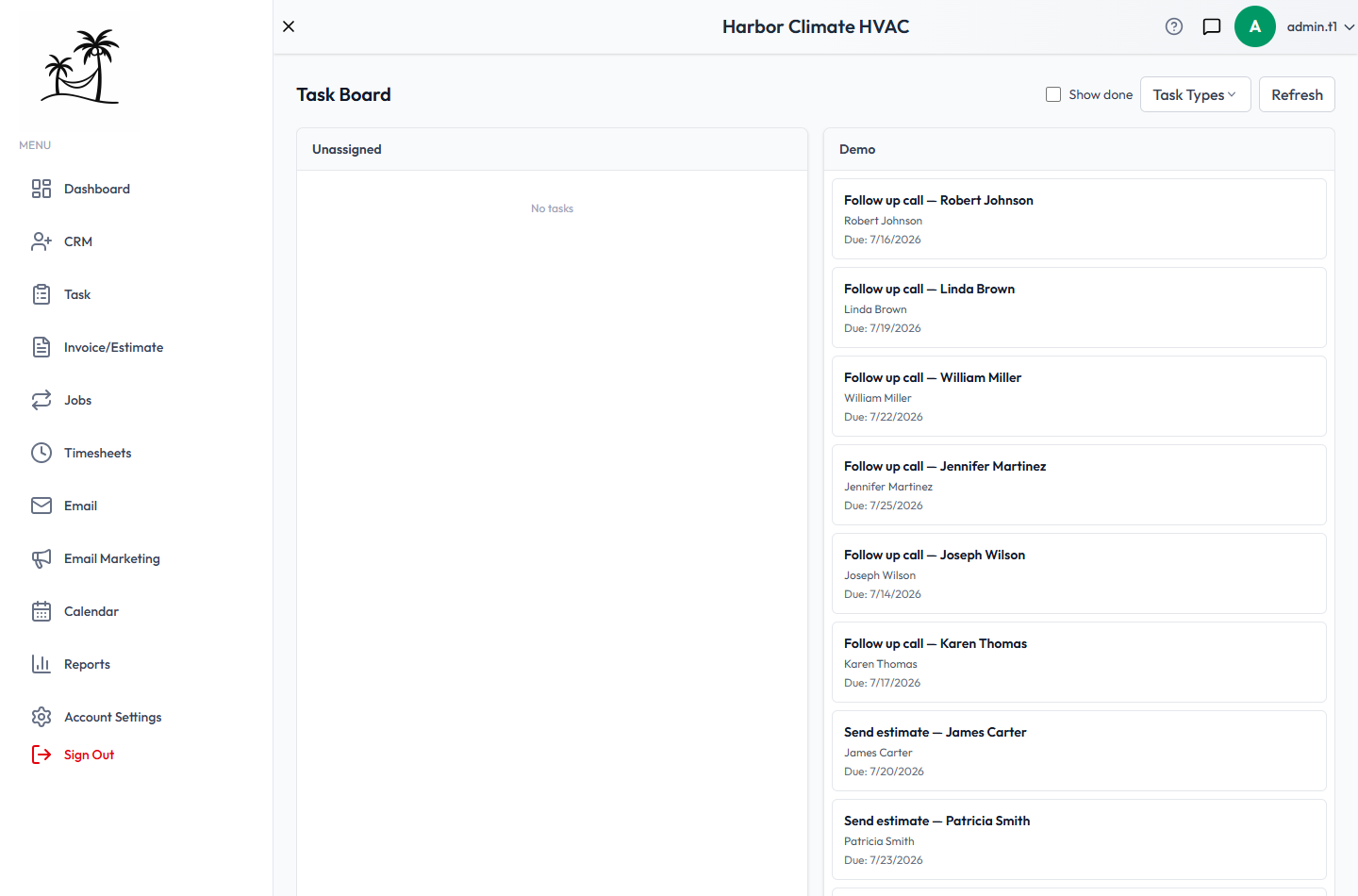This screenshot has width=1358, height=896.
Task: Open the CRM menu item
Action: click(x=78, y=241)
